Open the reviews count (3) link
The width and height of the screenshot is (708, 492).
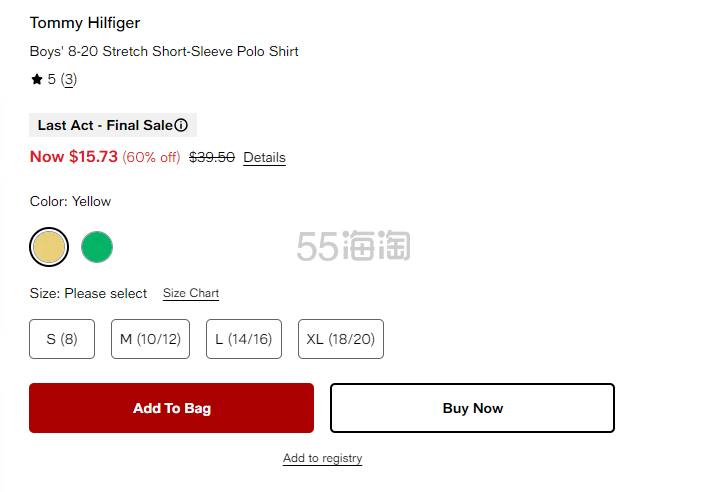coord(69,79)
